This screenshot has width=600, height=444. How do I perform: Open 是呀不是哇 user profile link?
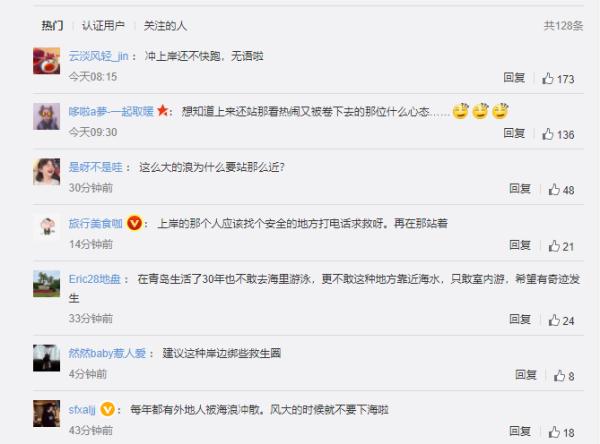[96, 167]
